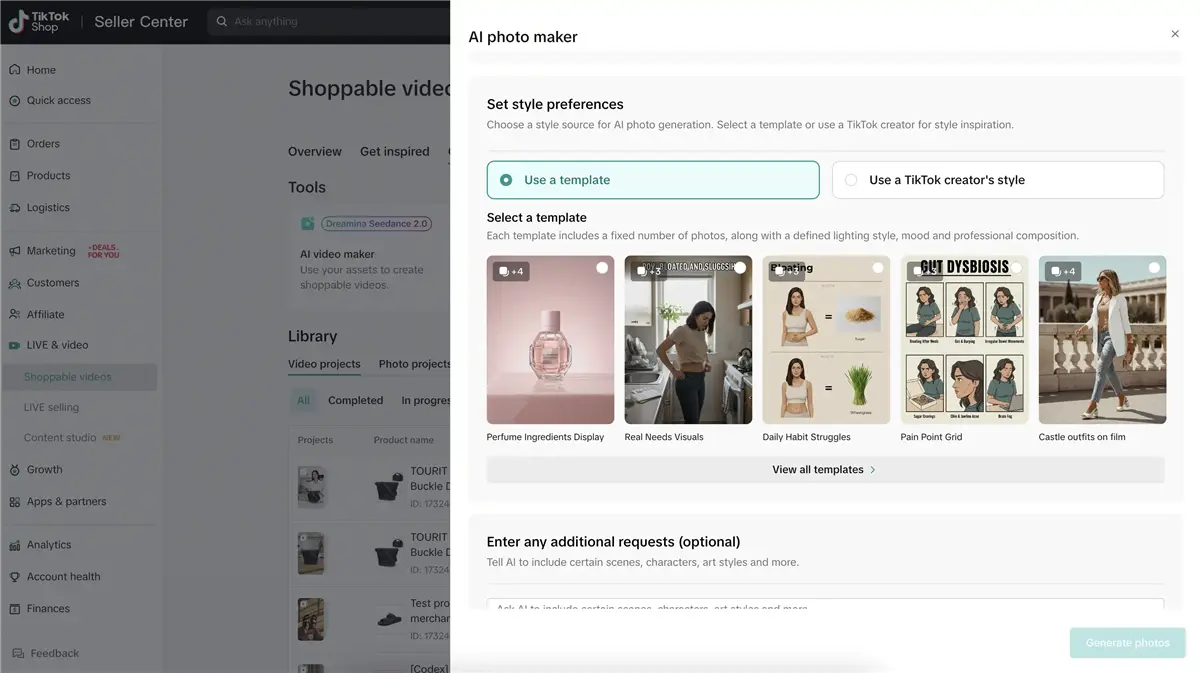Tick the Pain Point Grid template circle
The width and height of the screenshot is (1200, 673).
1016,268
